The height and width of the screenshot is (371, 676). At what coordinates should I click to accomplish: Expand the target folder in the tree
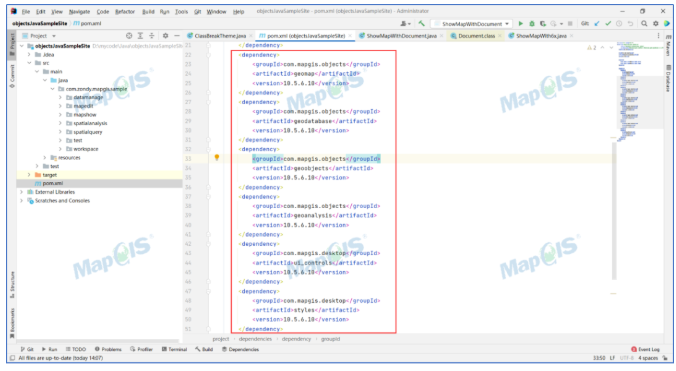click(29, 175)
